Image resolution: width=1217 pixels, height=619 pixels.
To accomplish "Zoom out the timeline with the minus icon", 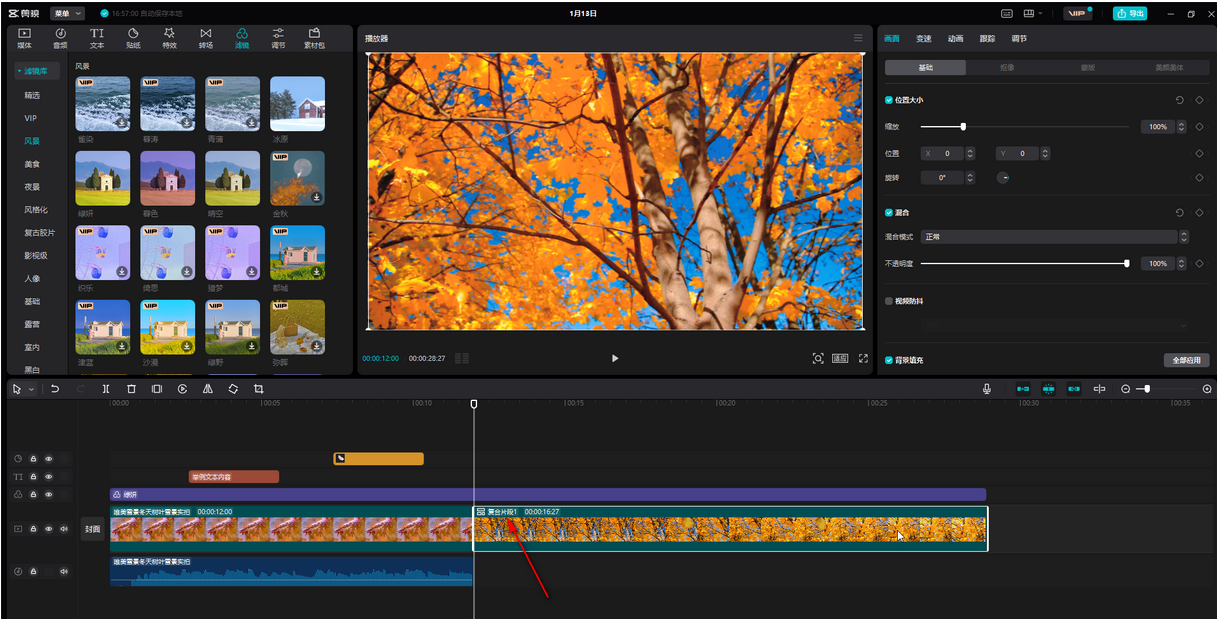I will pos(1125,389).
